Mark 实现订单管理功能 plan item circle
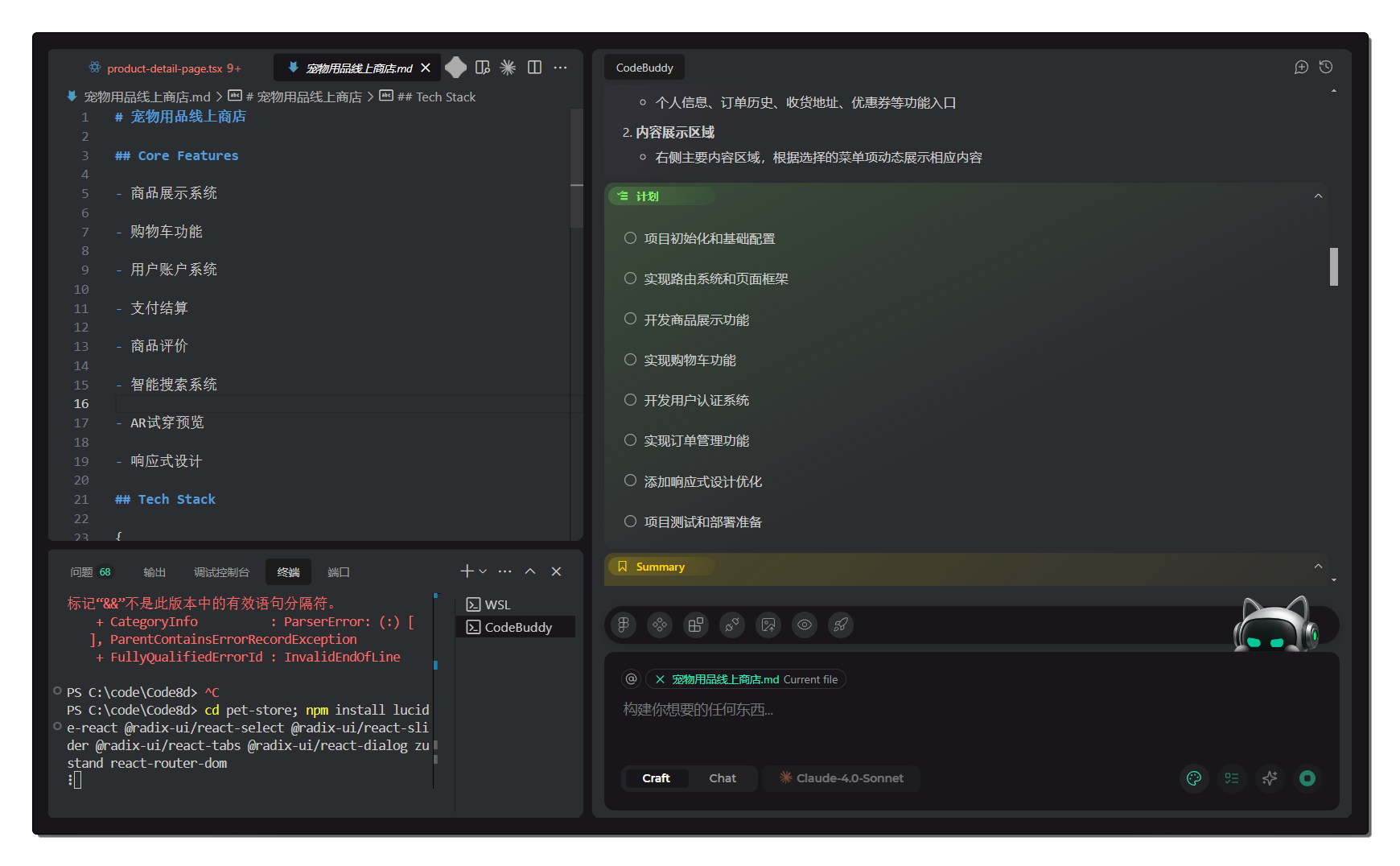The image size is (1400, 866). 630,440
